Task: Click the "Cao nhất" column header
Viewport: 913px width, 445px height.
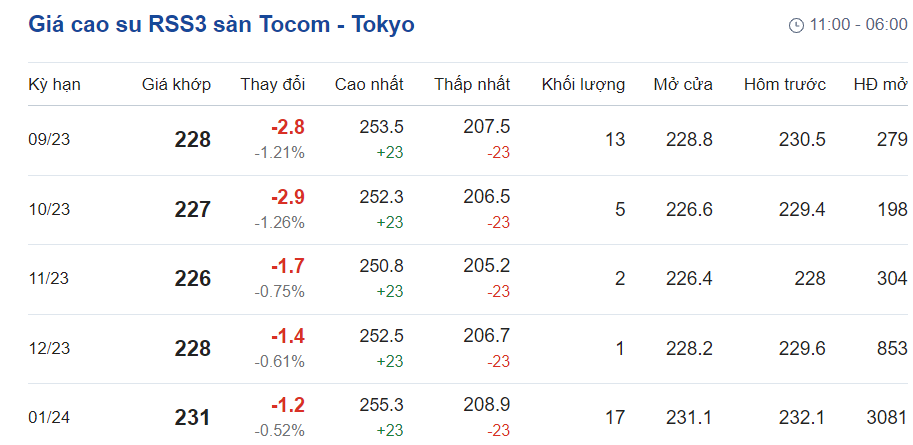Action: [x=369, y=85]
